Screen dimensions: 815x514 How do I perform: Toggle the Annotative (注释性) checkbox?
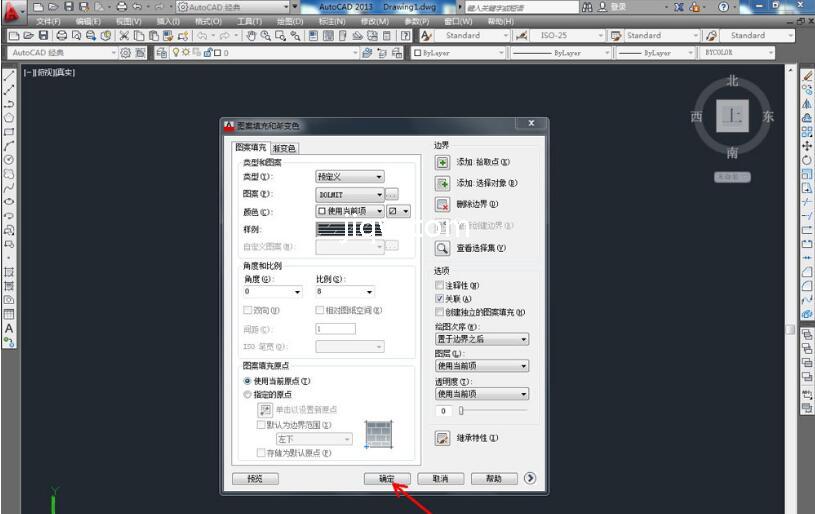[440, 285]
